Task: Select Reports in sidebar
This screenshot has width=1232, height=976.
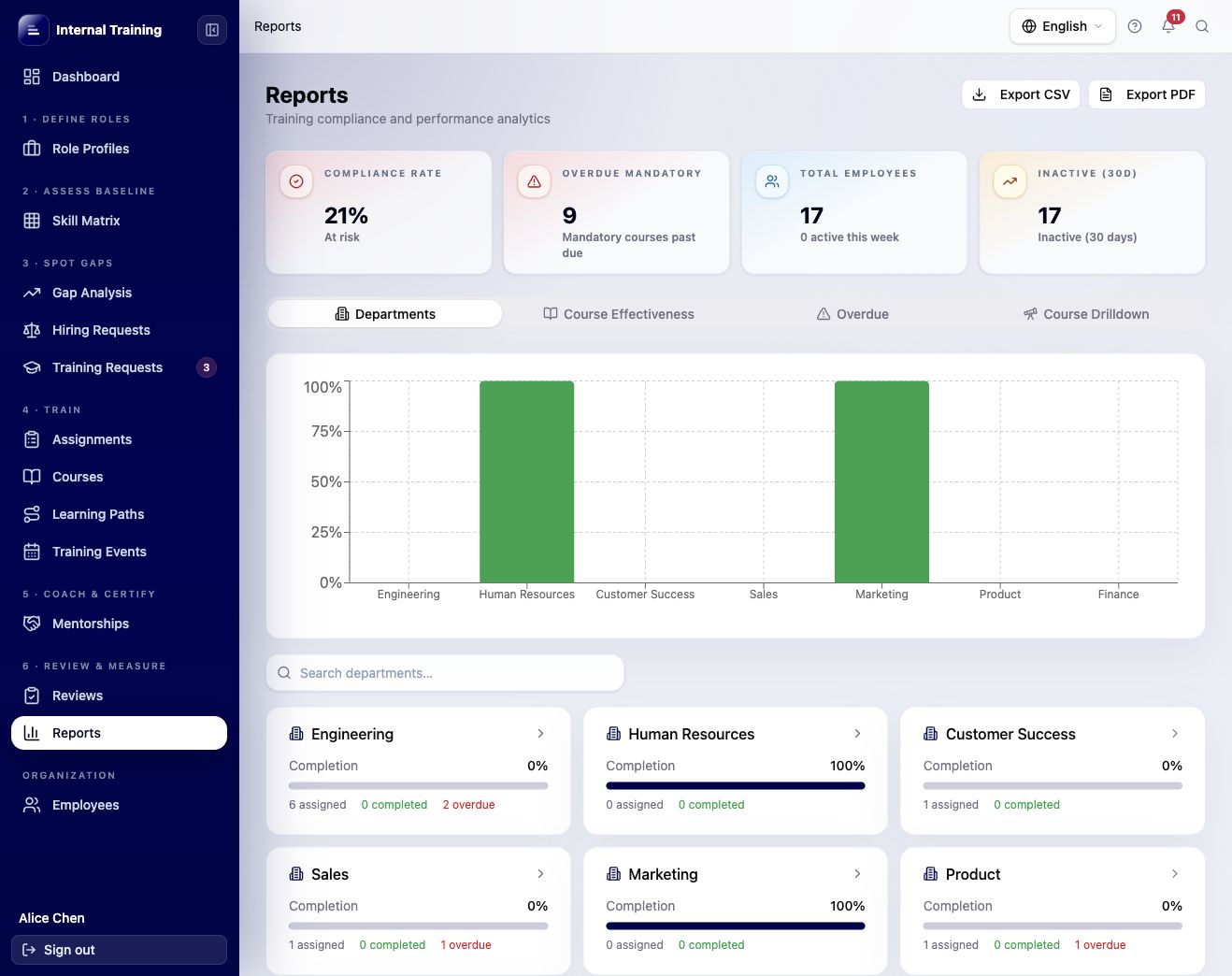Action: click(x=119, y=733)
